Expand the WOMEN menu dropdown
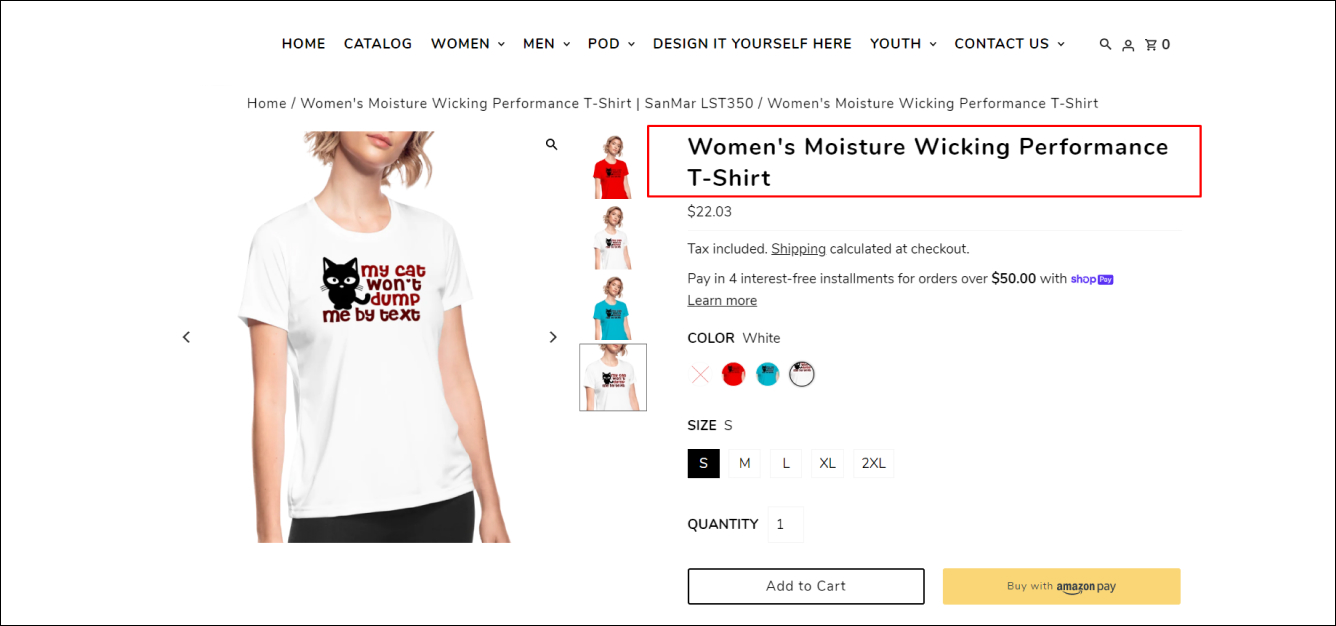Image resolution: width=1336 pixels, height=626 pixels. pyautogui.click(x=467, y=44)
